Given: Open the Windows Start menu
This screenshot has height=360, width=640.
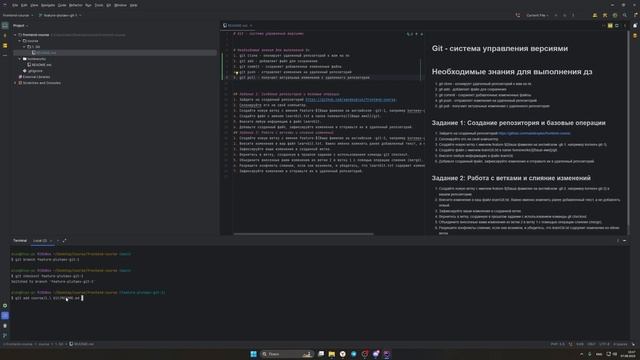Looking at the screenshot, I should pos(253,354).
